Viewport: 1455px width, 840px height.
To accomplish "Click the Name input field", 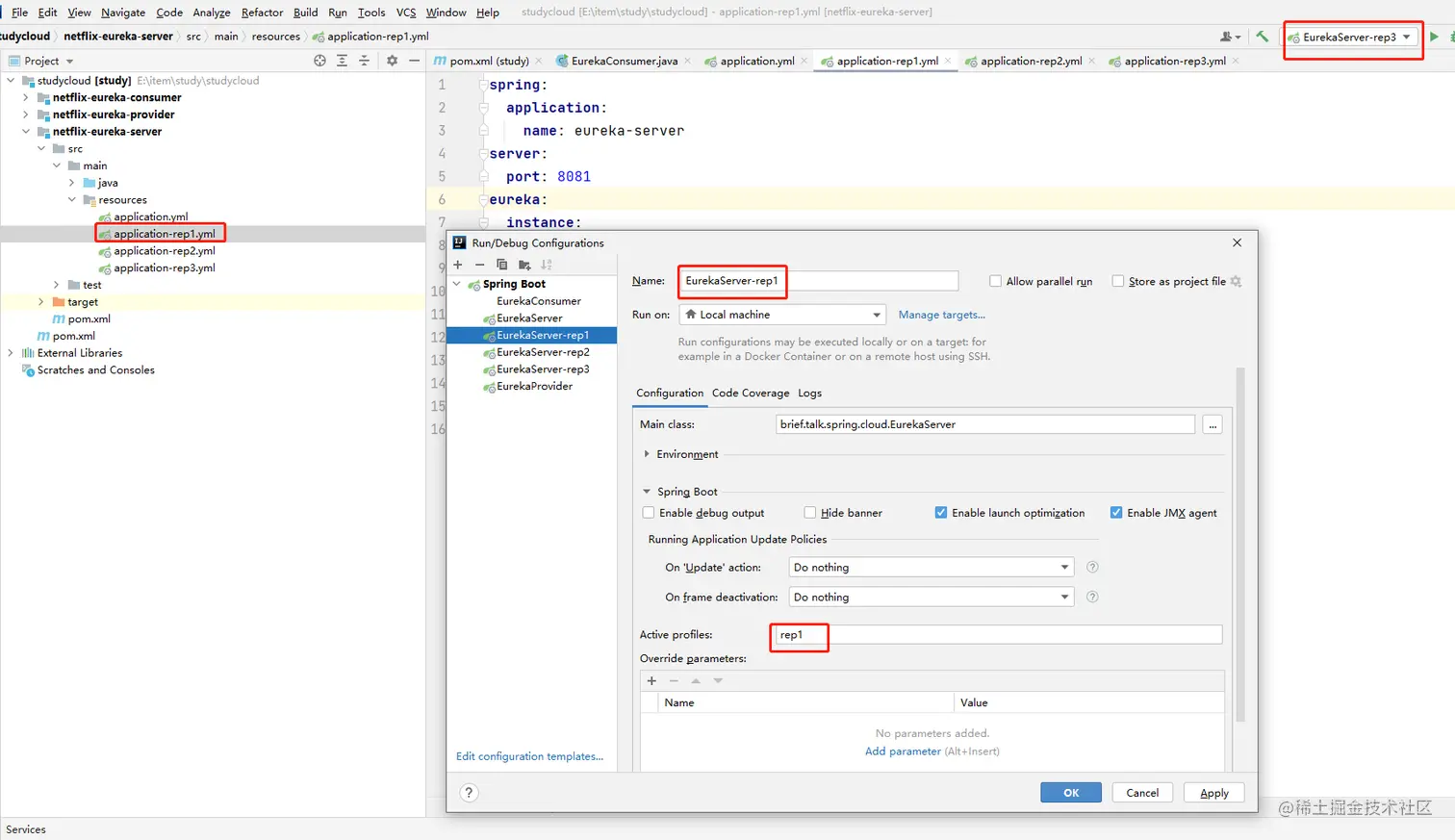I will coord(819,281).
